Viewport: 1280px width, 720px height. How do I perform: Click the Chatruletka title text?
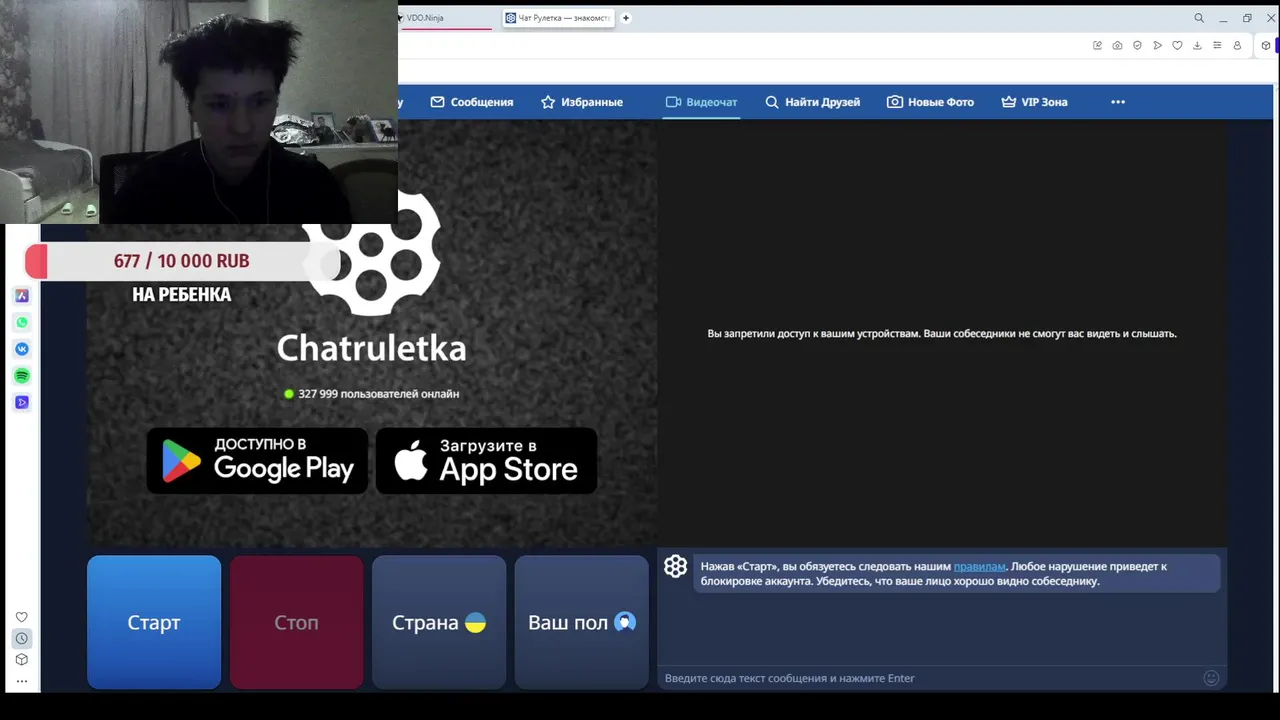(x=371, y=348)
